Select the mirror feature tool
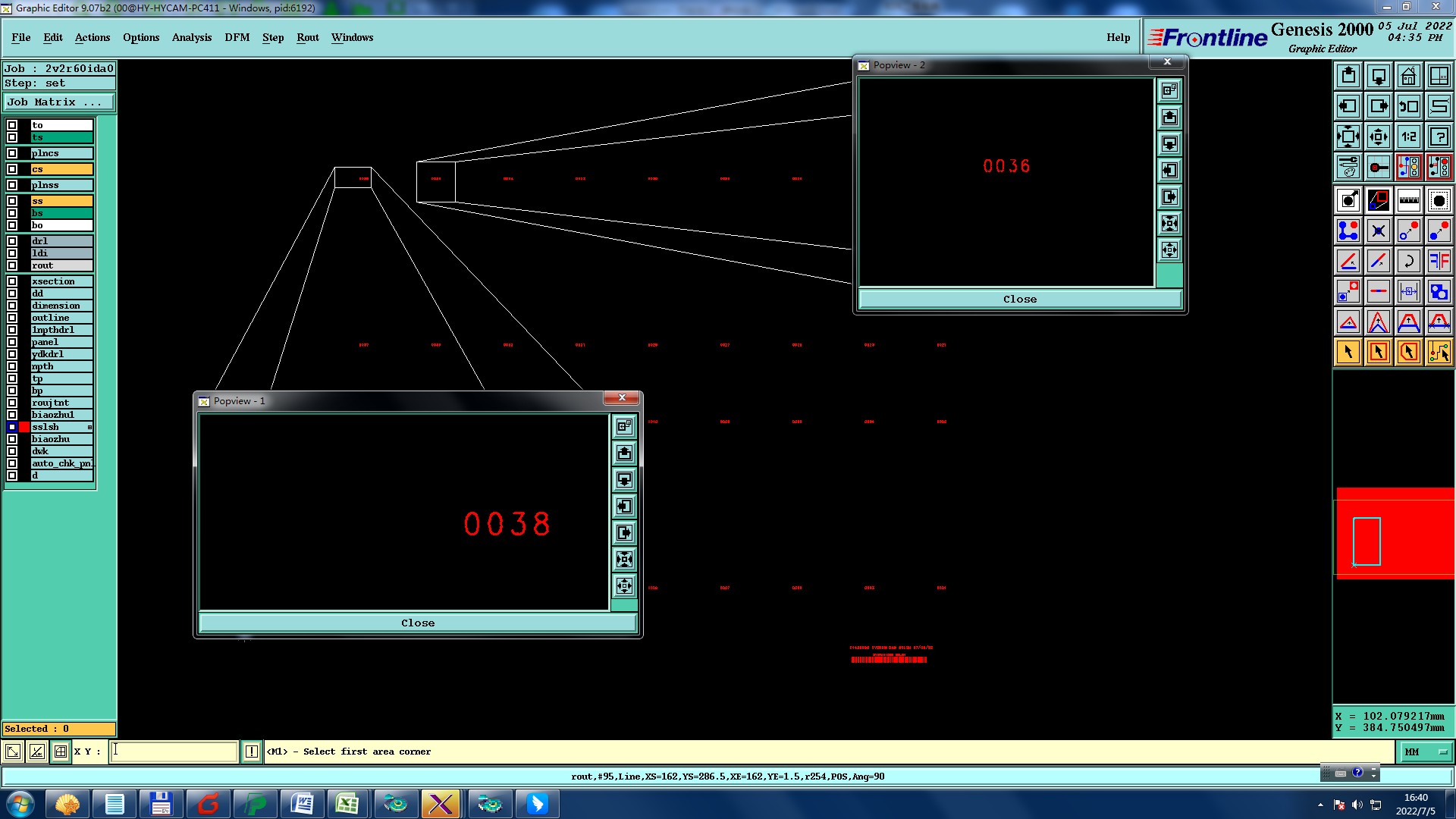Viewport: 1456px width, 819px height. click(x=1439, y=261)
